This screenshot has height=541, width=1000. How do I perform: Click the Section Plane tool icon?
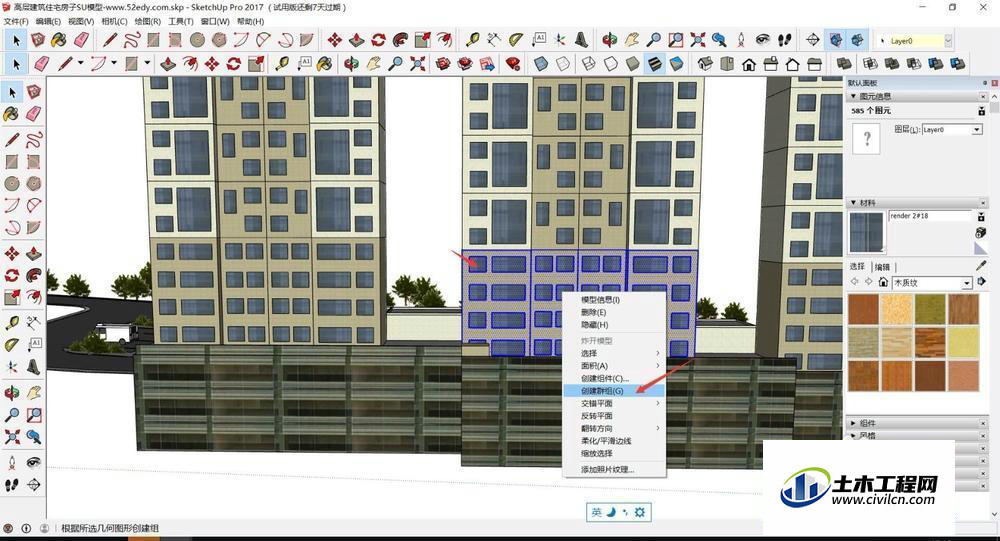(812, 40)
